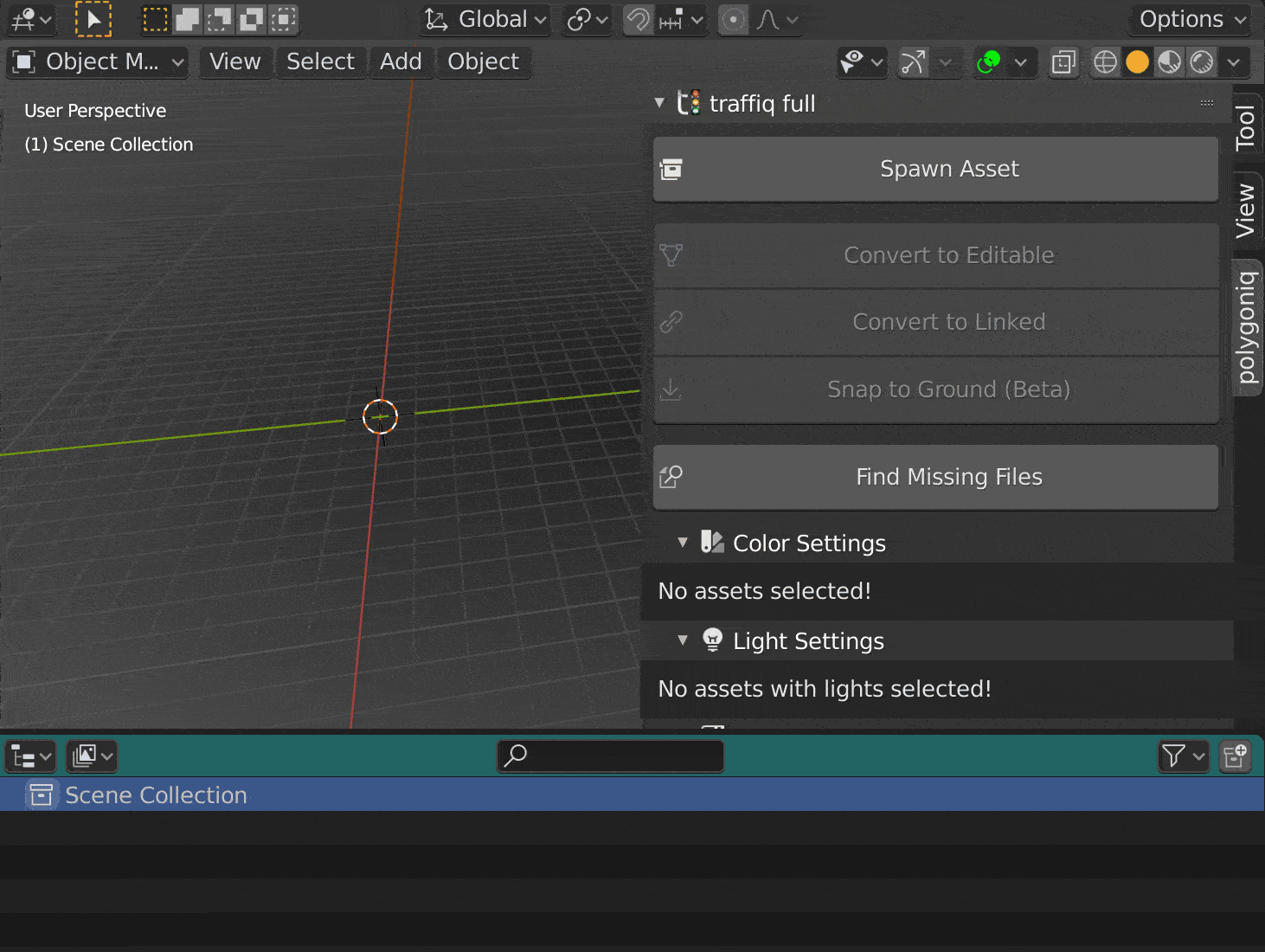Screen dimensions: 1265x952
Task: Open the Outliner filter funnel icon
Action: coord(1177,756)
